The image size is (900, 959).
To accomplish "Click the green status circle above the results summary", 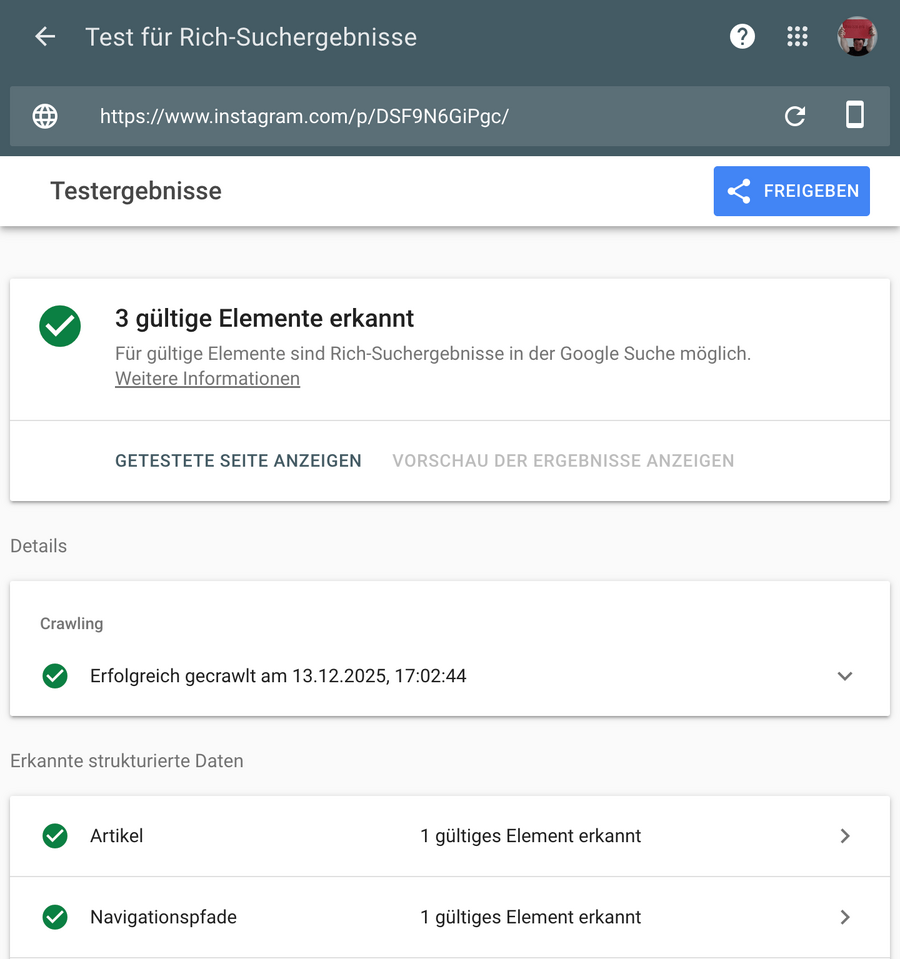I will (60, 326).
